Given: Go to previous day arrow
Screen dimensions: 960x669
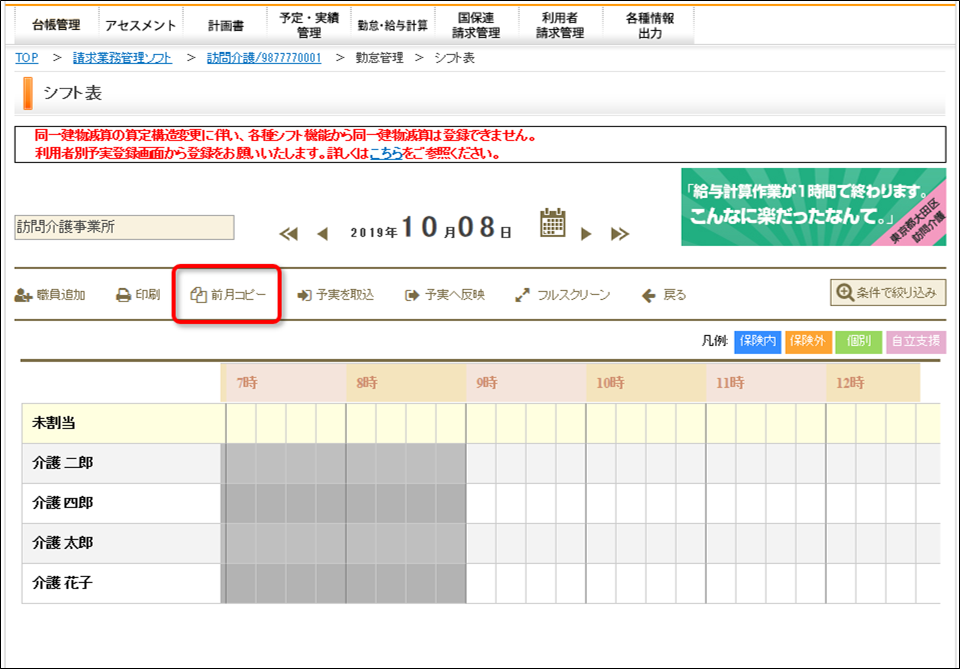Looking at the screenshot, I should 323,234.
